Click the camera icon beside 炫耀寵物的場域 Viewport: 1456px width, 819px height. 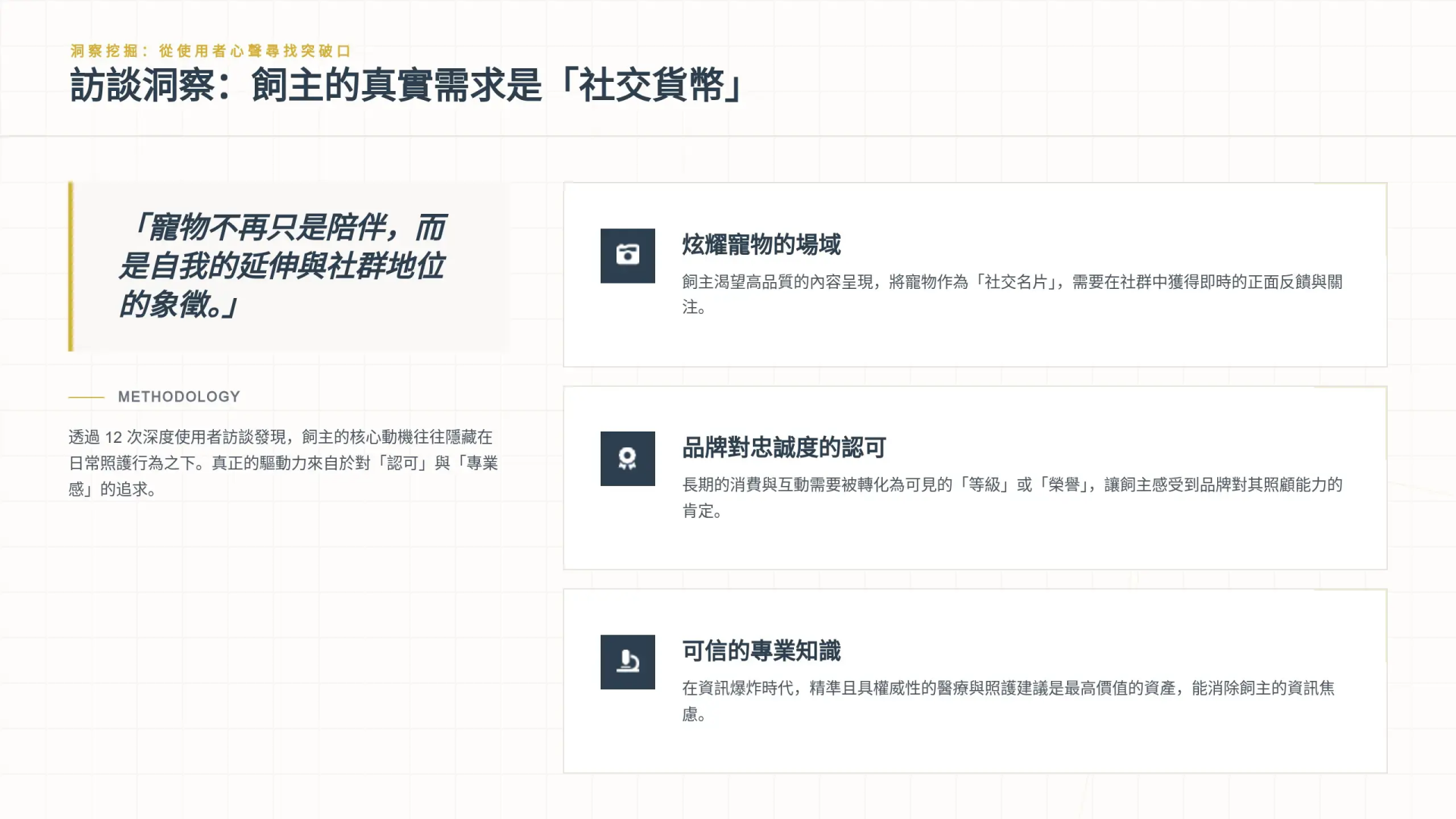click(x=627, y=256)
